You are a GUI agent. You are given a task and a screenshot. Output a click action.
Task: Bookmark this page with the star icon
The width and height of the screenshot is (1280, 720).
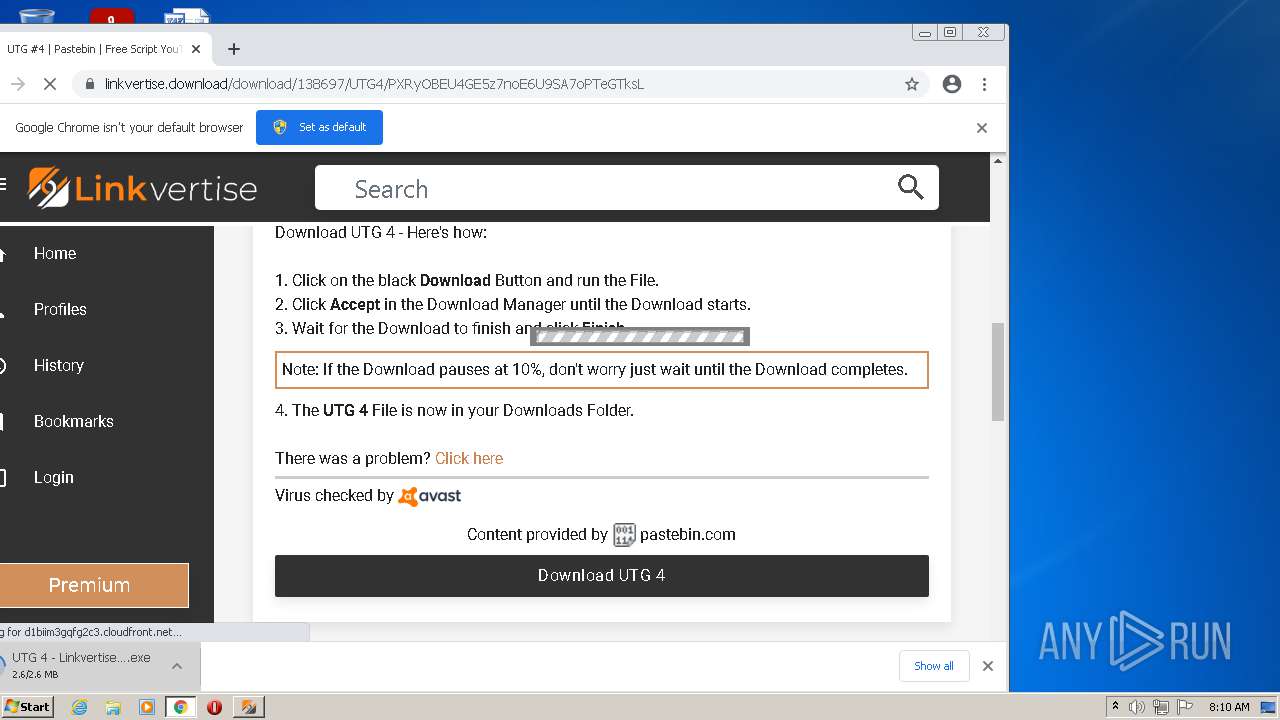[x=911, y=84]
